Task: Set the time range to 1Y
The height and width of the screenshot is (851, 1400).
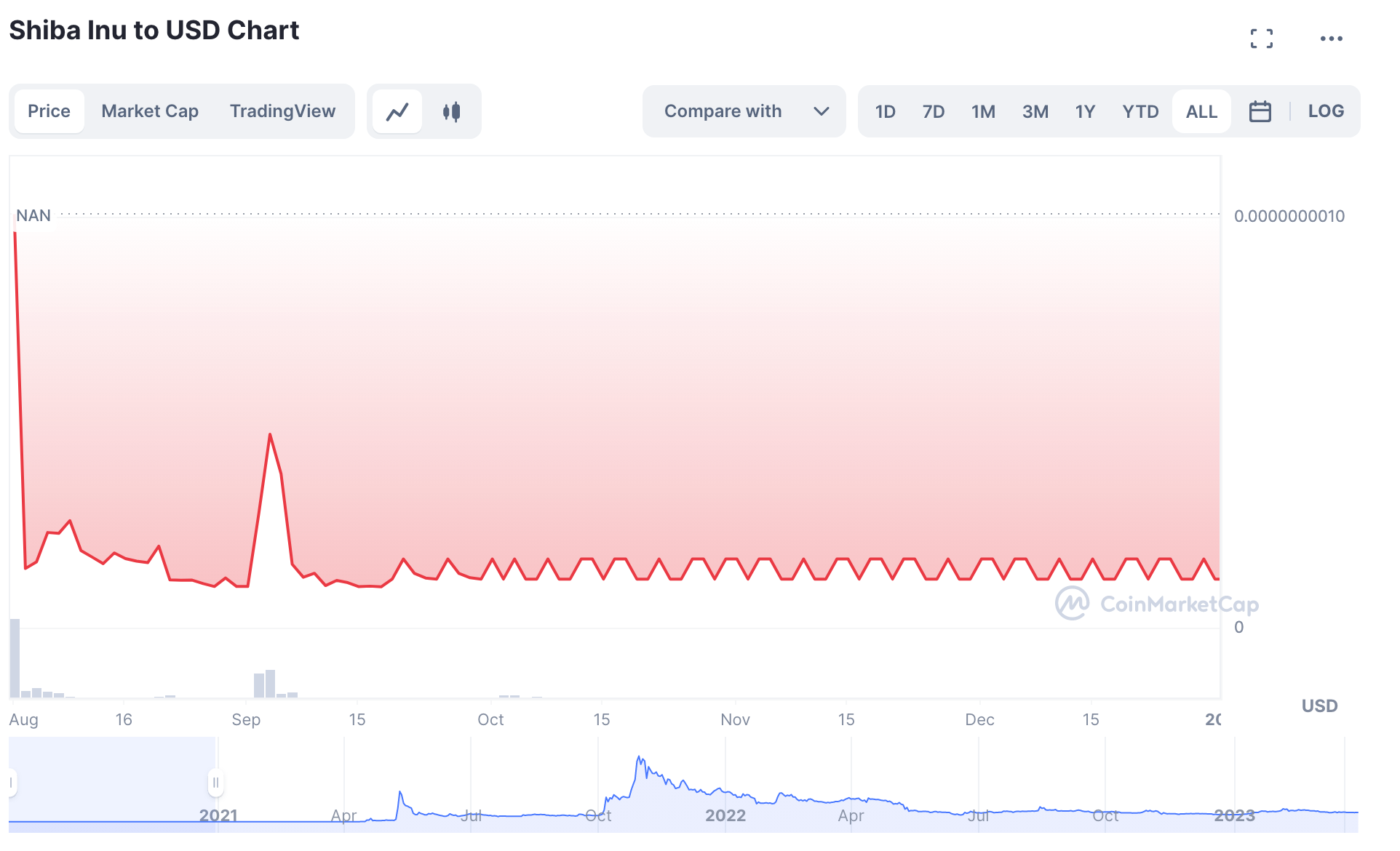Action: coord(1085,111)
